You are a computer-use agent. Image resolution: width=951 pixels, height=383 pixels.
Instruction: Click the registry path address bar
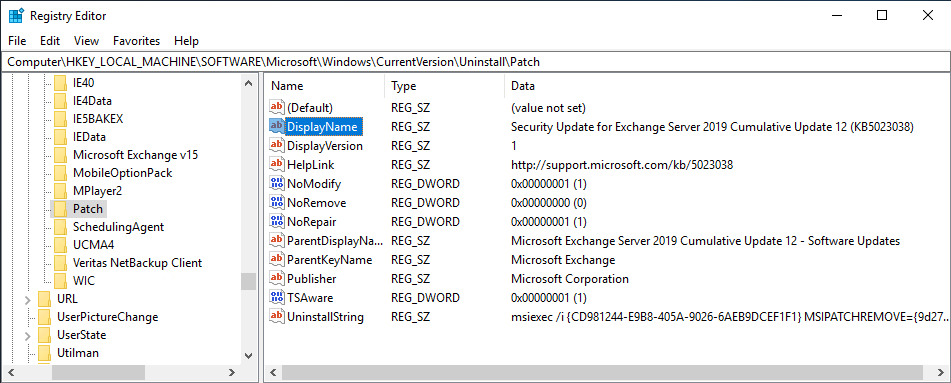click(476, 61)
